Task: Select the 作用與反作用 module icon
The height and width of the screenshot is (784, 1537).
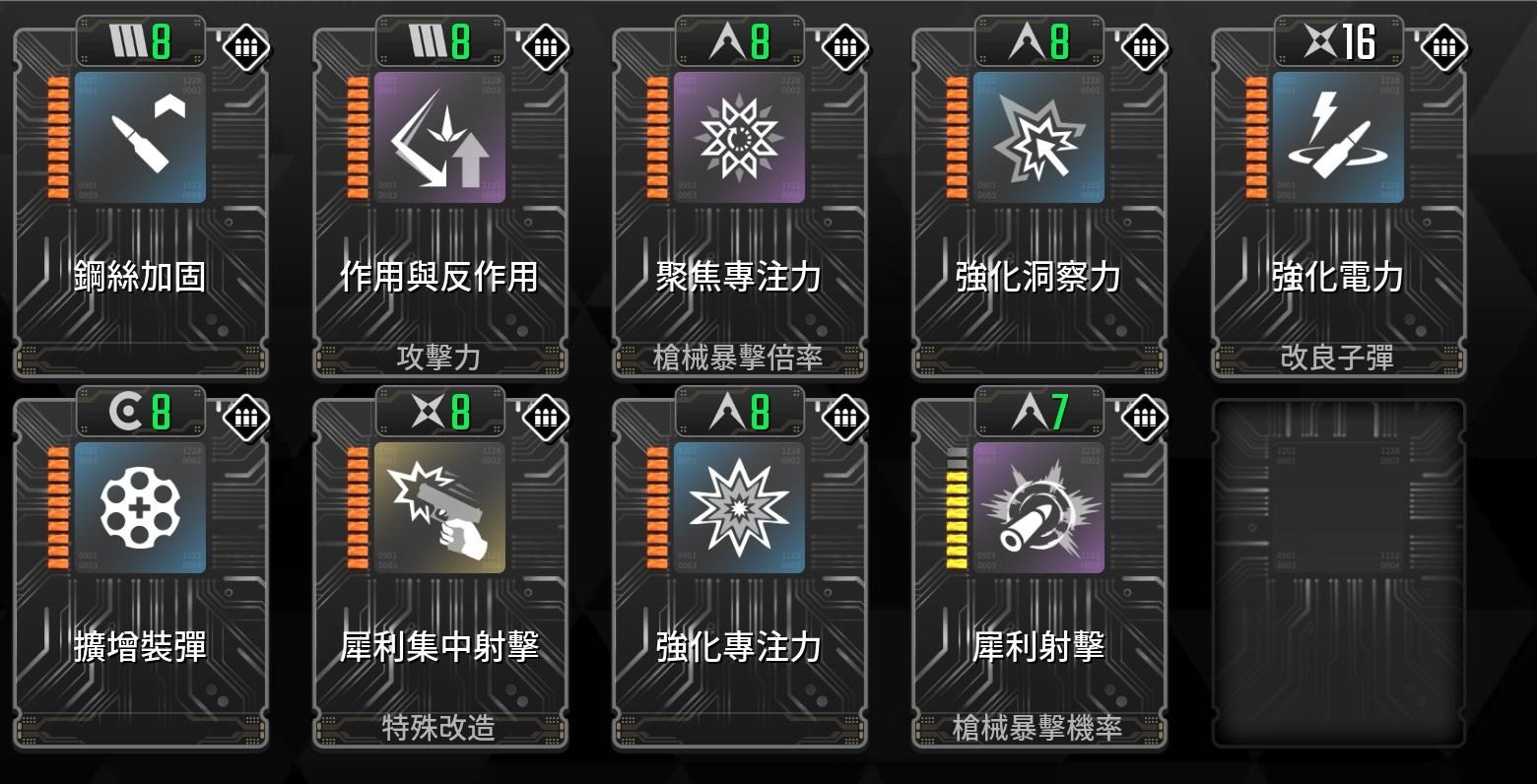Action: [440, 137]
